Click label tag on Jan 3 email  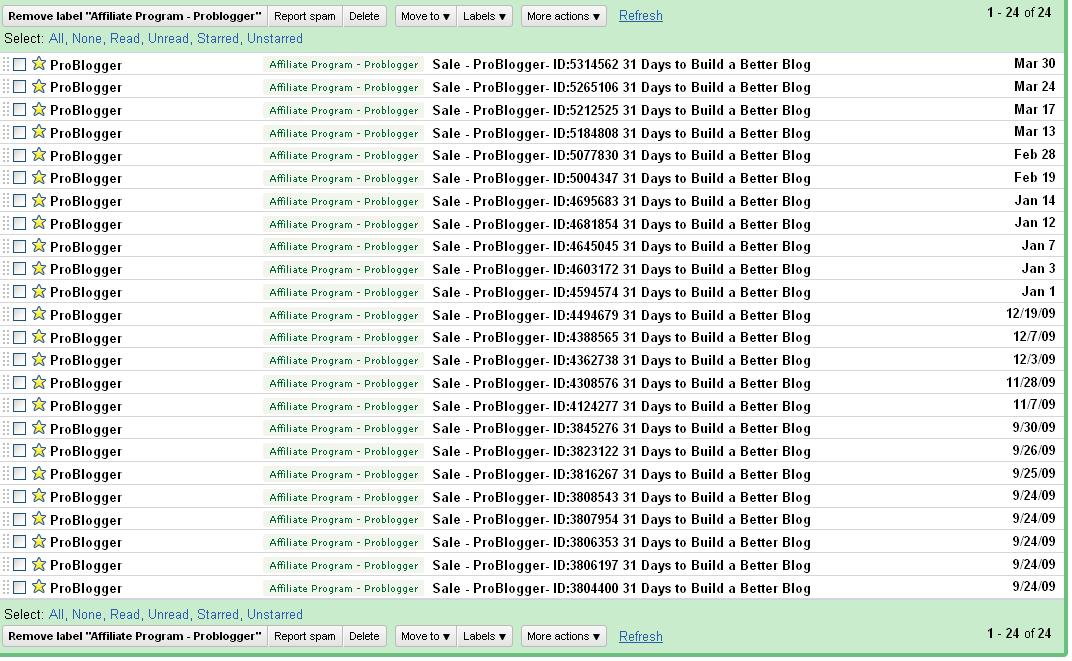tap(343, 269)
